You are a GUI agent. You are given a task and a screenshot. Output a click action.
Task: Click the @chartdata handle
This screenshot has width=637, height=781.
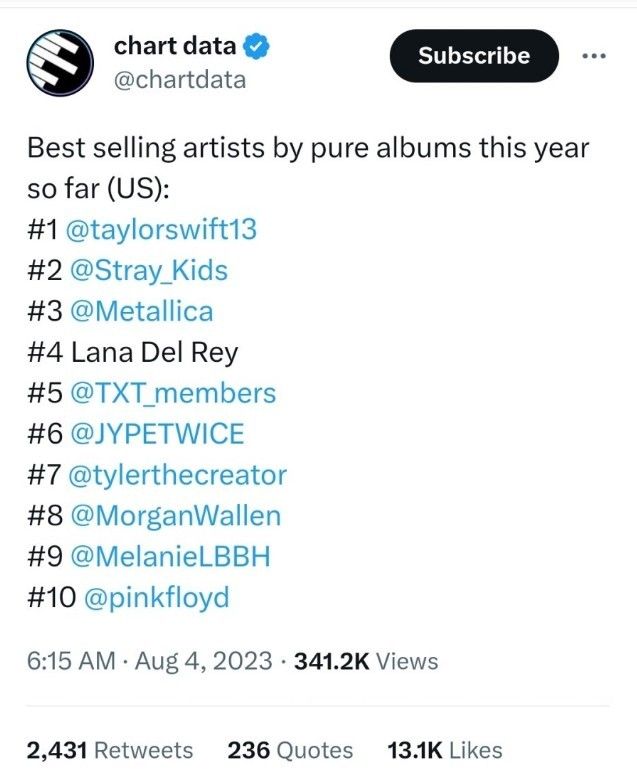(179, 79)
